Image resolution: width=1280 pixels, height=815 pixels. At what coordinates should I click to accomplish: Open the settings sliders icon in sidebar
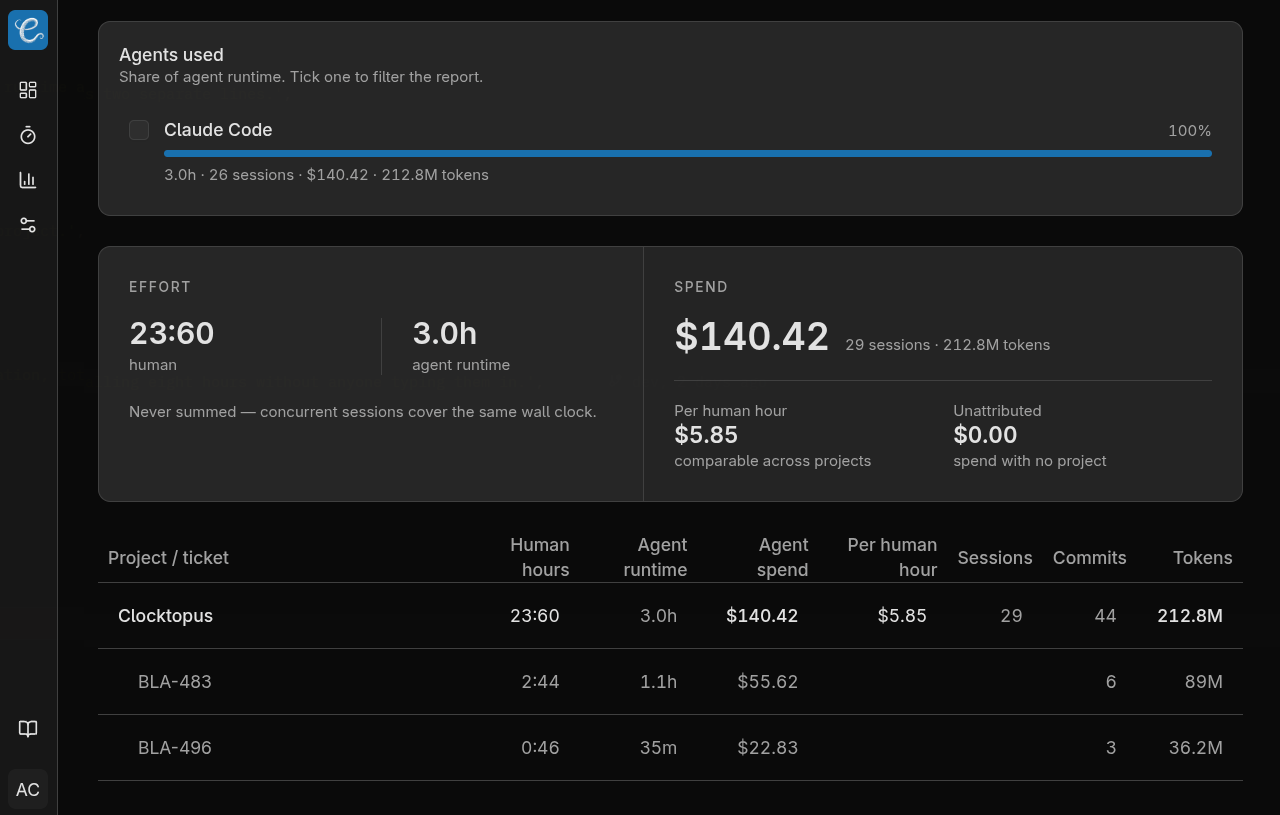click(x=28, y=225)
